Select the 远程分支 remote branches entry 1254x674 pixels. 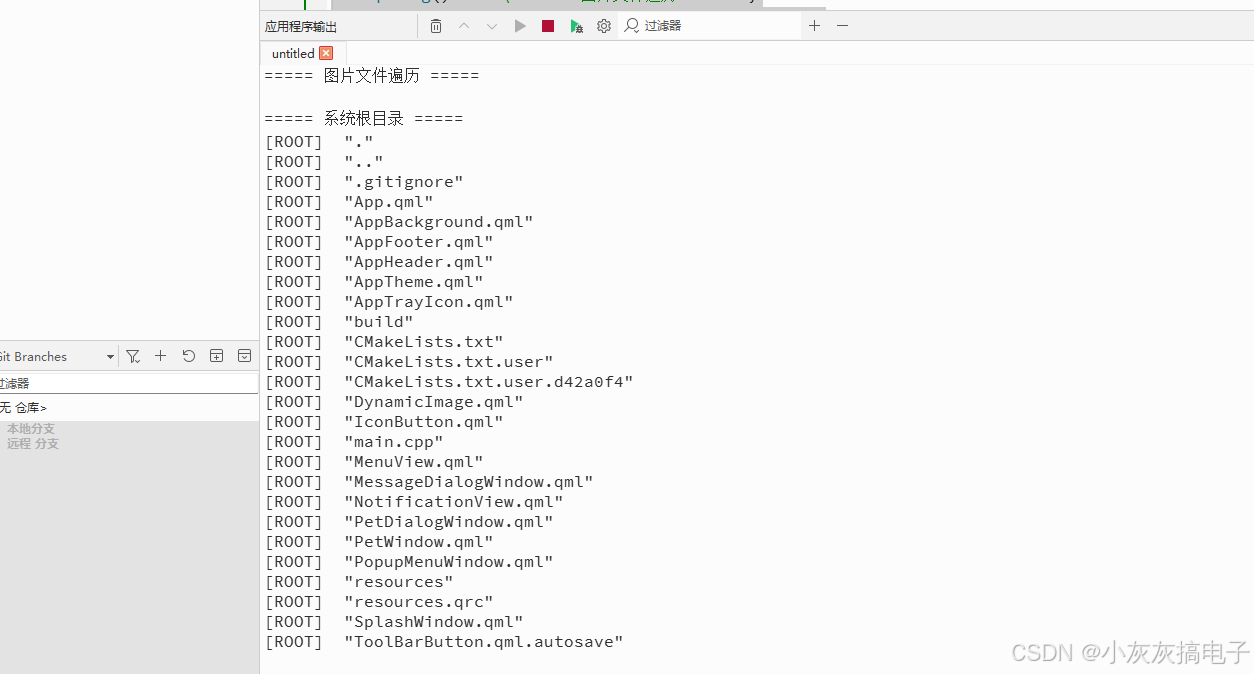31,443
